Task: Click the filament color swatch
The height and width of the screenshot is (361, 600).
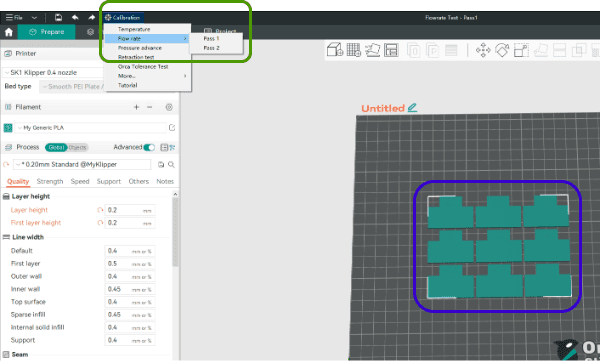Action: click(8, 128)
